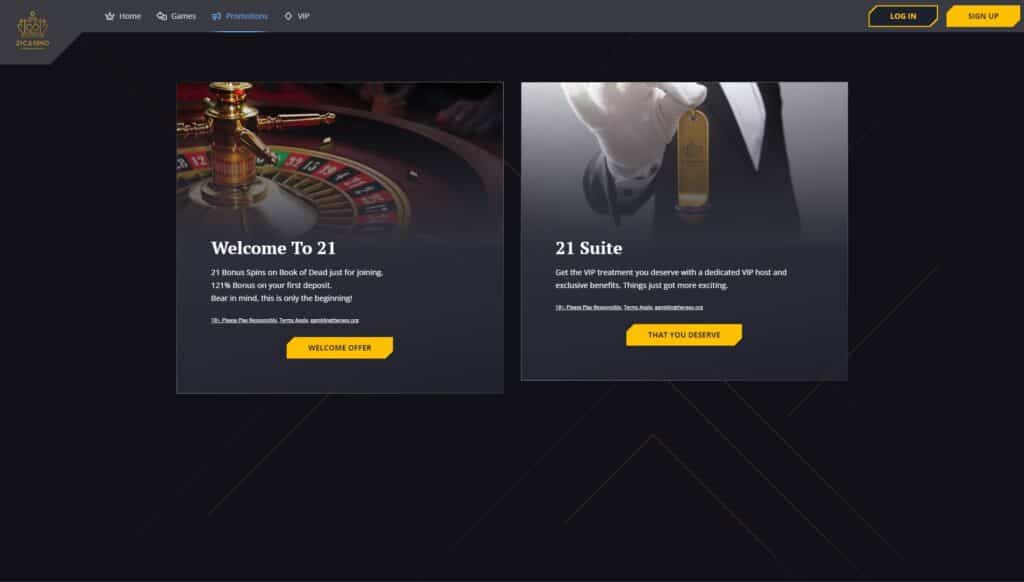
Task: Go to the Games section
Action: [x=183, y=16]
